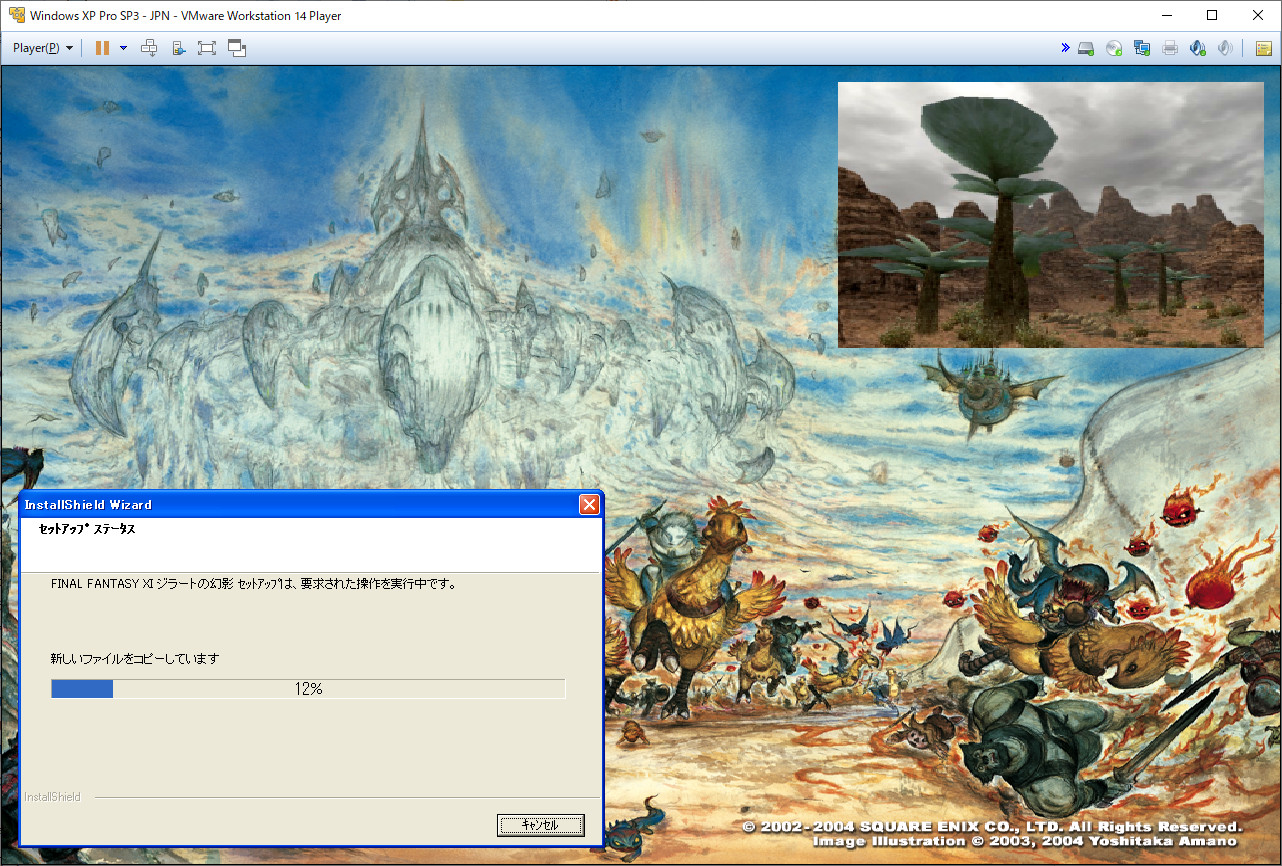Click the 12% install progress bar

click(308, 689)
